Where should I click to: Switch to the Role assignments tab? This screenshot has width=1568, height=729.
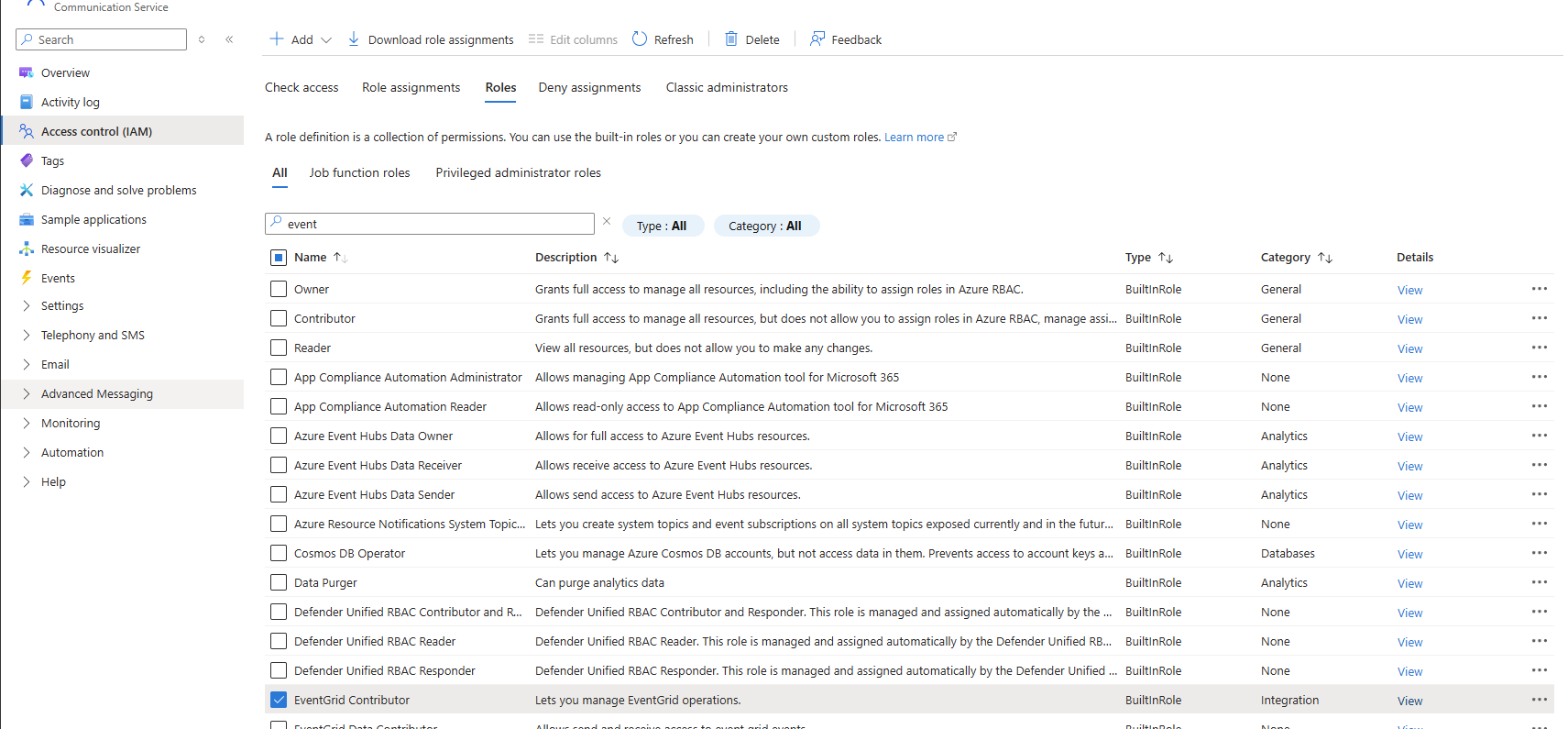(411, 87)
